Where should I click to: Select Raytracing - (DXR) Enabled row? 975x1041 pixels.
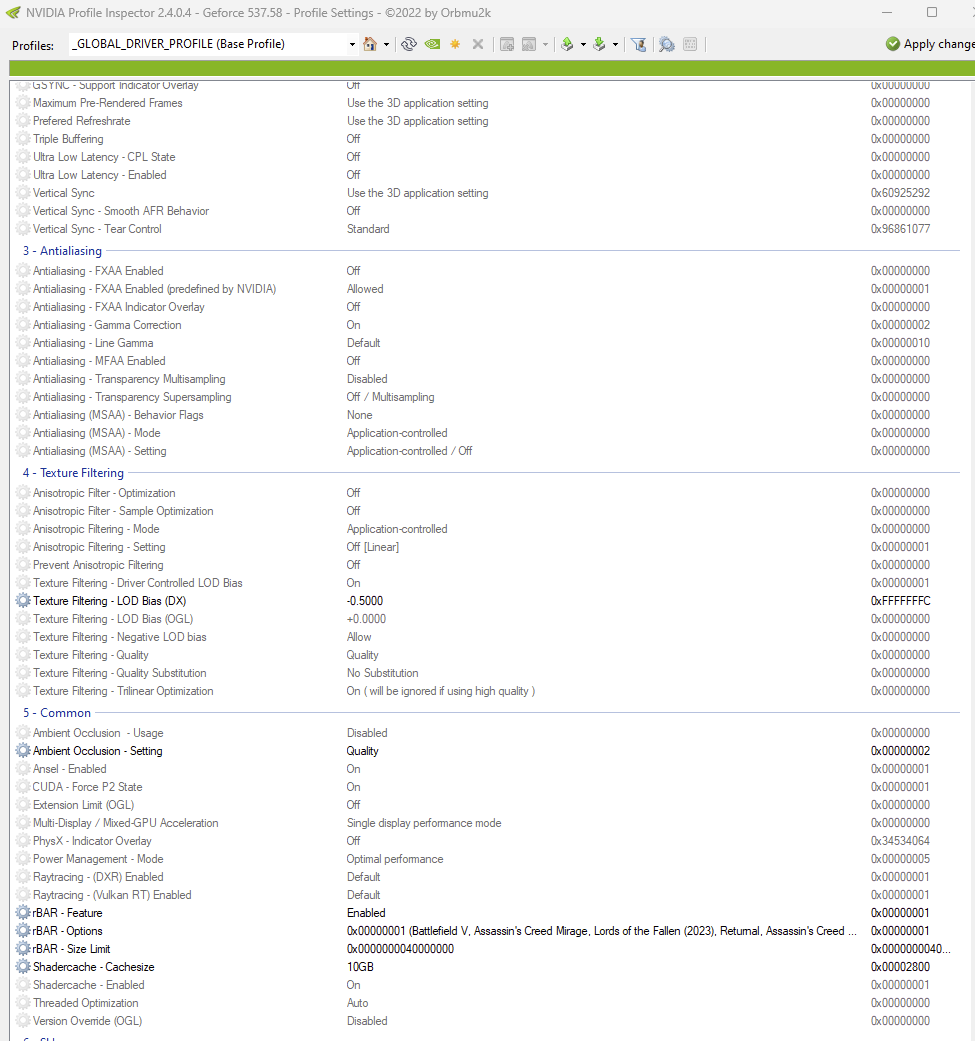point(487,877)
